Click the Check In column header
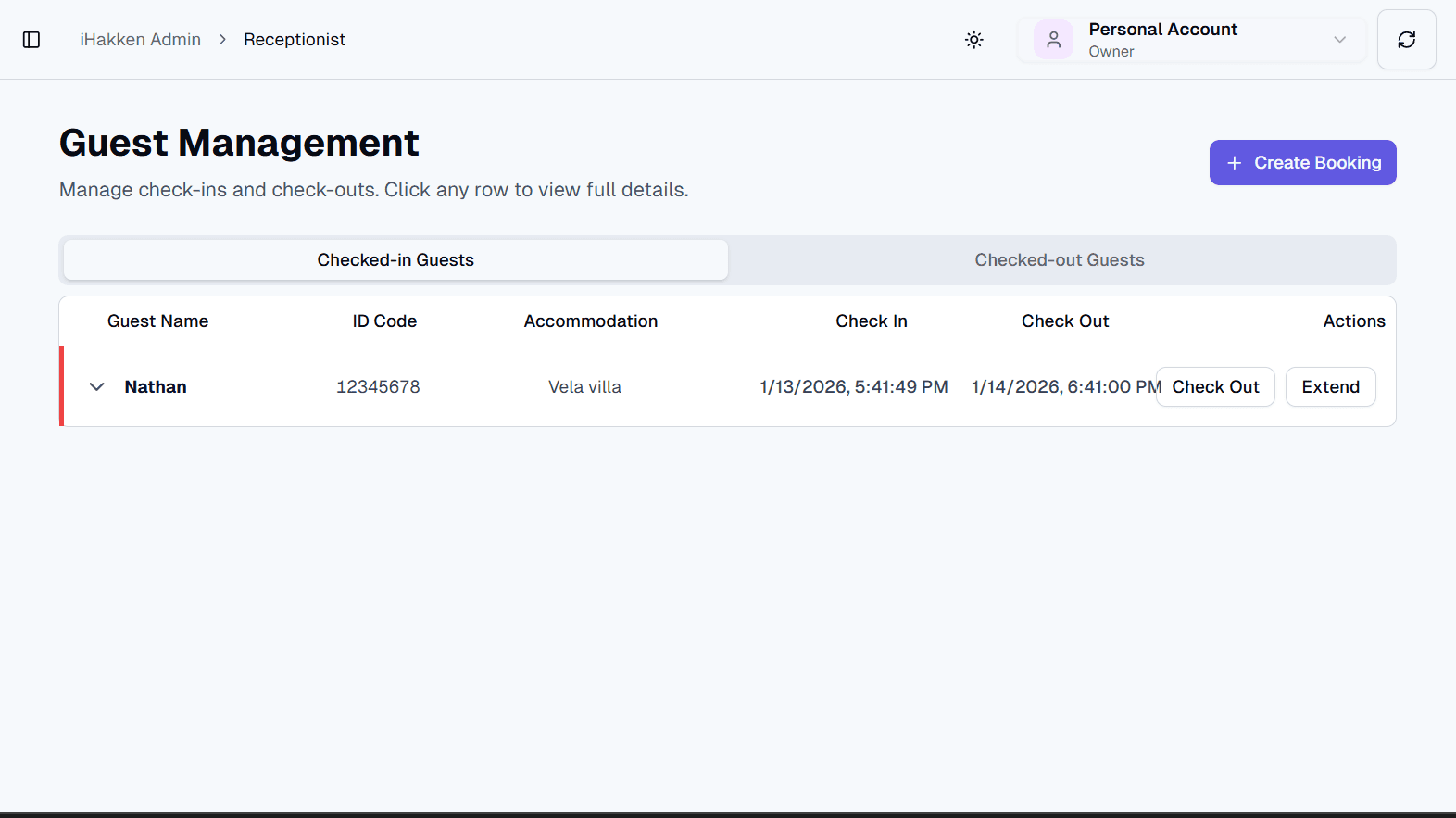The image size is (1456, 818). click(871, 321)
